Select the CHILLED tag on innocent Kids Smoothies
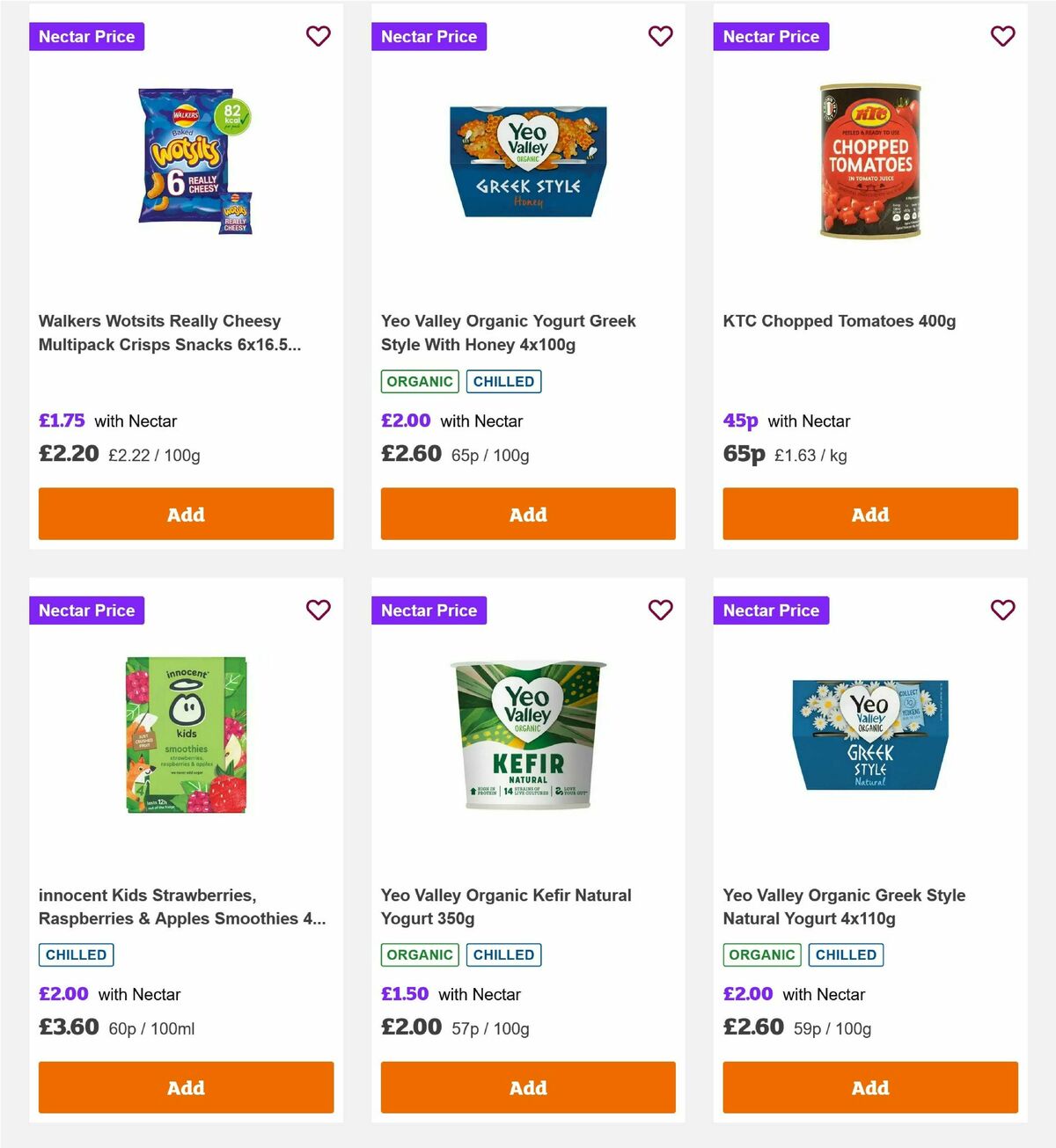 click(x=75, y=954)
